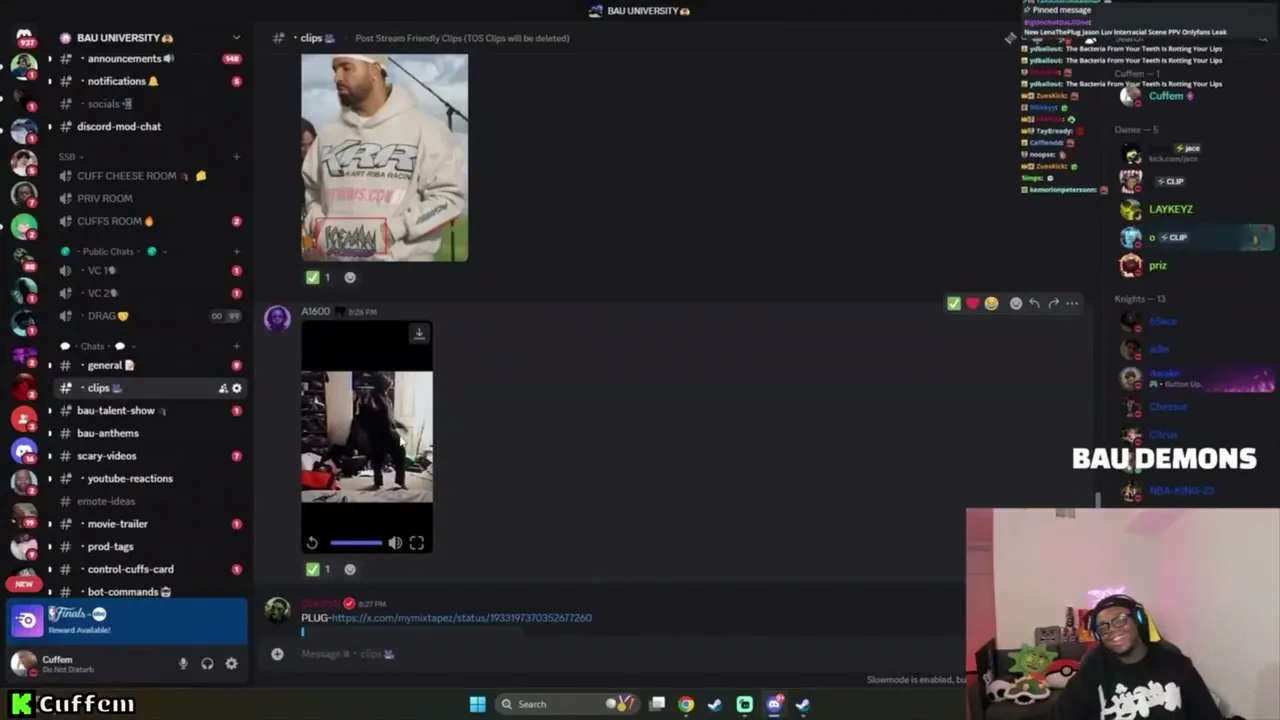Expand BAU UNIVERSITY server dropdown menu
The height and width of the screenshot is (720, 1280).
click(236, 38)
